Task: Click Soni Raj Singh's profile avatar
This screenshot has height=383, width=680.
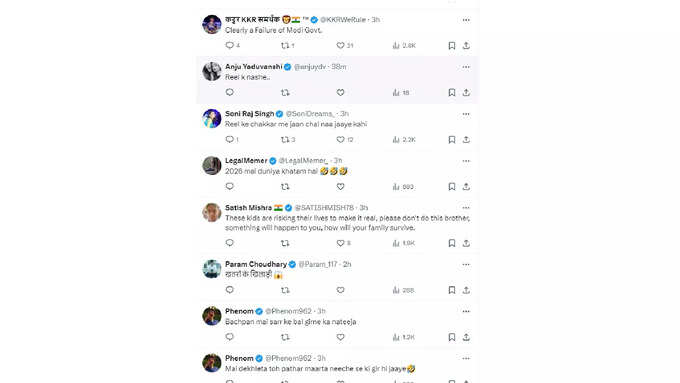Action: click(212, 118)
